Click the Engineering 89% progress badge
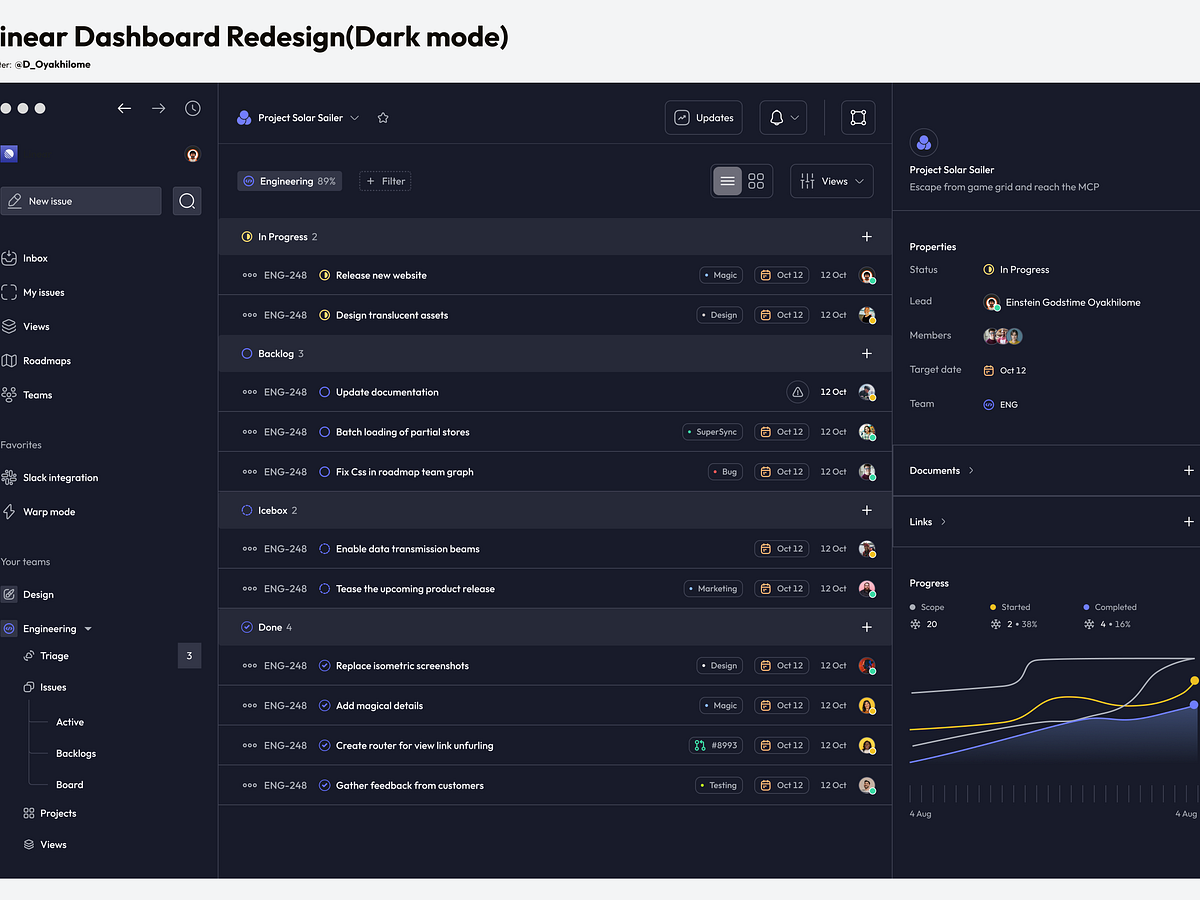The height and width of the screenshot is (900, 1200). [289, 181]
